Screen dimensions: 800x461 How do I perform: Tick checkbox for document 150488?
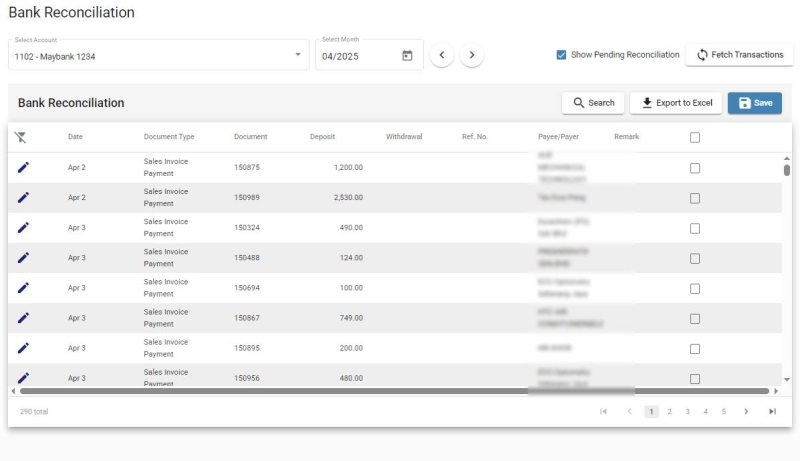pos(695,259)
